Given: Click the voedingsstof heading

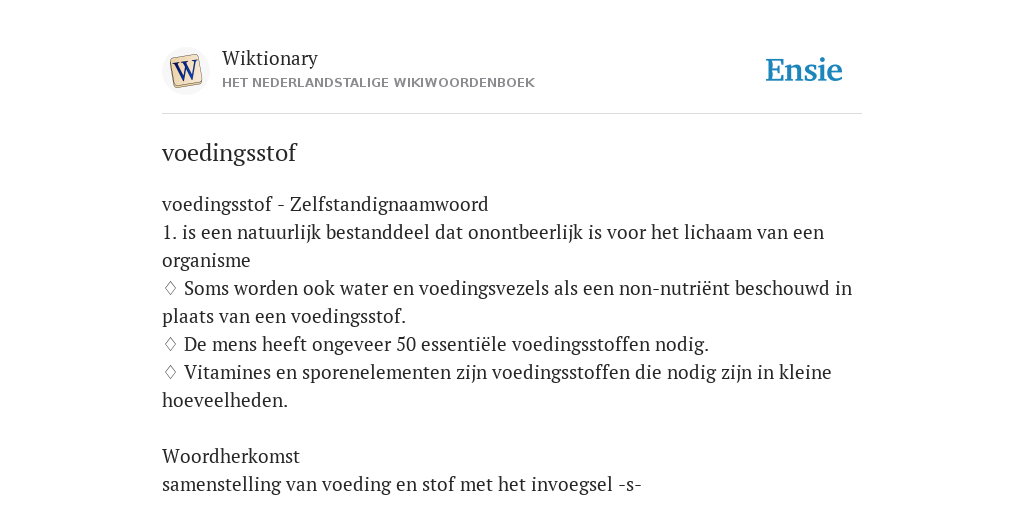Looking at the screenshot, I should (x=229, y=153).
